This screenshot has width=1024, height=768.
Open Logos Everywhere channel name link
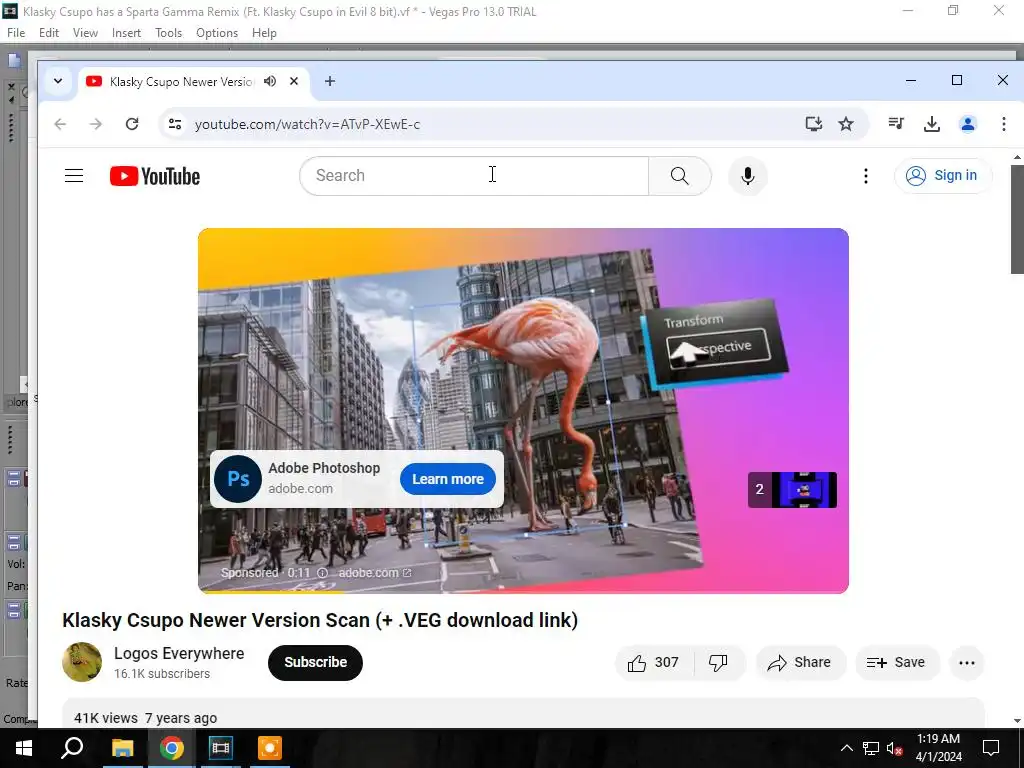[179, 654]
